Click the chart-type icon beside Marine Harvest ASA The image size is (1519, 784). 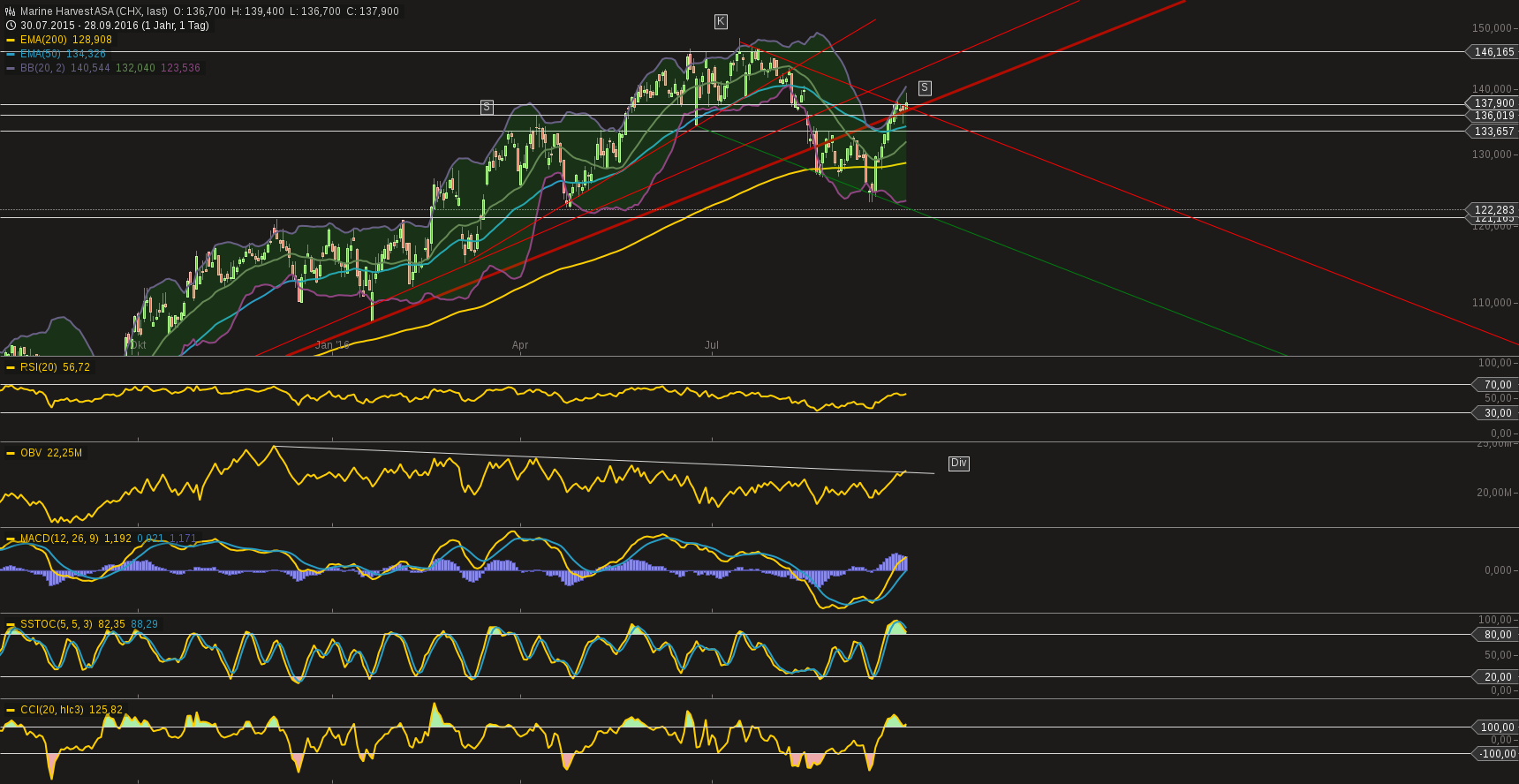[11, 11]
